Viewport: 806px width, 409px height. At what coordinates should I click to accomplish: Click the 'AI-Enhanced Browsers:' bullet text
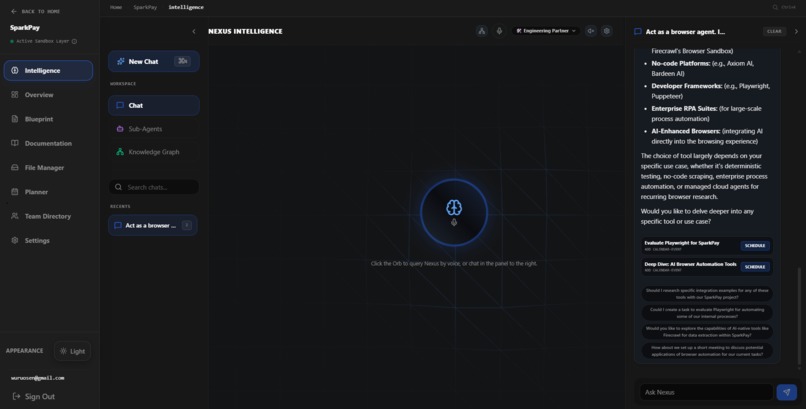click(686, 131)
